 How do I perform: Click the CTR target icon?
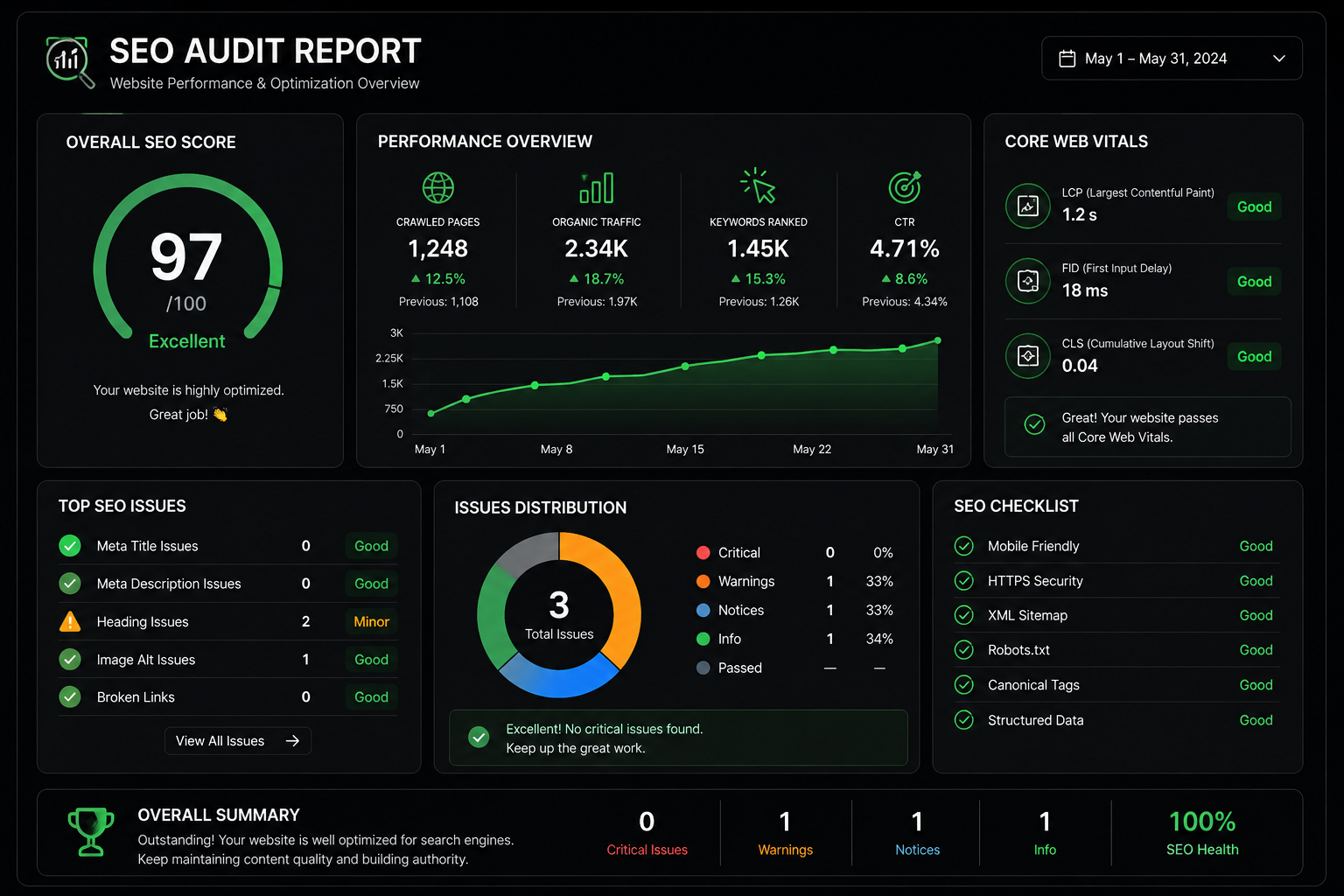click(x=905, y=186)
